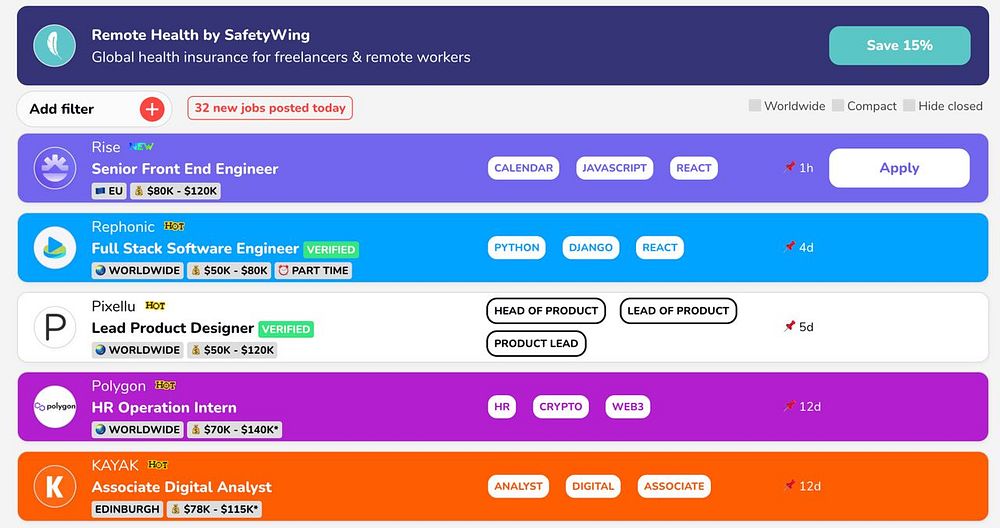The image size is (1000, 528).
Task: Open the Pixellu P logo
Action: (x=55, y=327)
